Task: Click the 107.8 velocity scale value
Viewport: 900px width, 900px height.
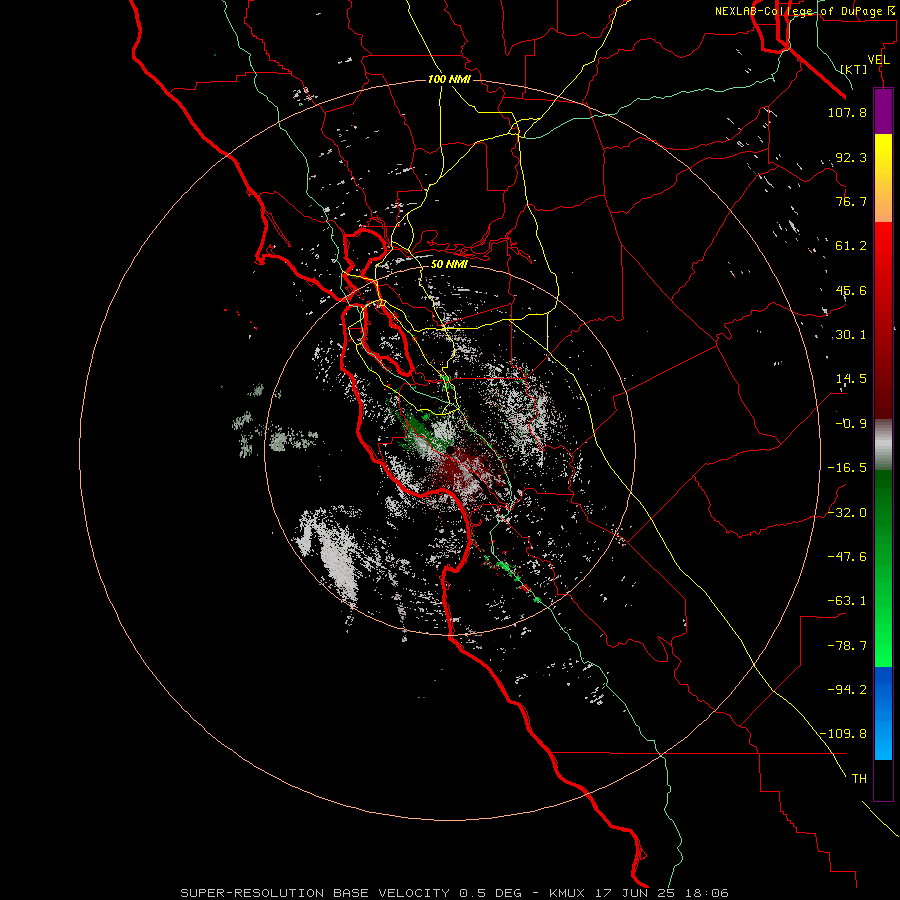Action: point(847,112)
